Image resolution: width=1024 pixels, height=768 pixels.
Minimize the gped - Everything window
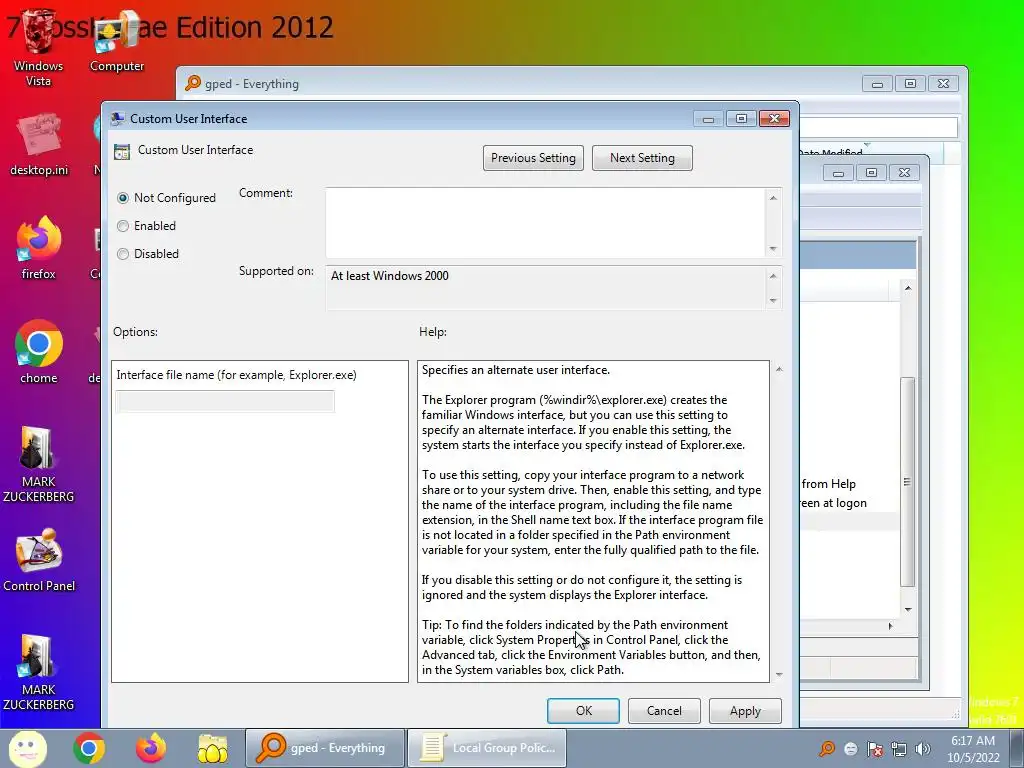point(877,84)
